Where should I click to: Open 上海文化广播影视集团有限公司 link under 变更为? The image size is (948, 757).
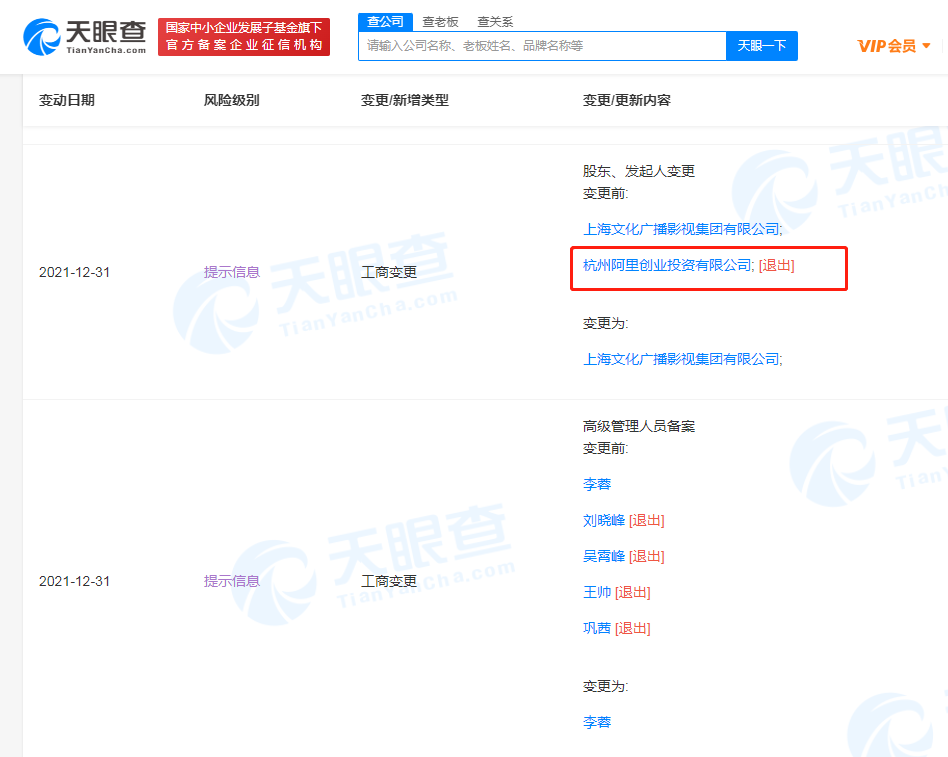(x=681, y=359)
